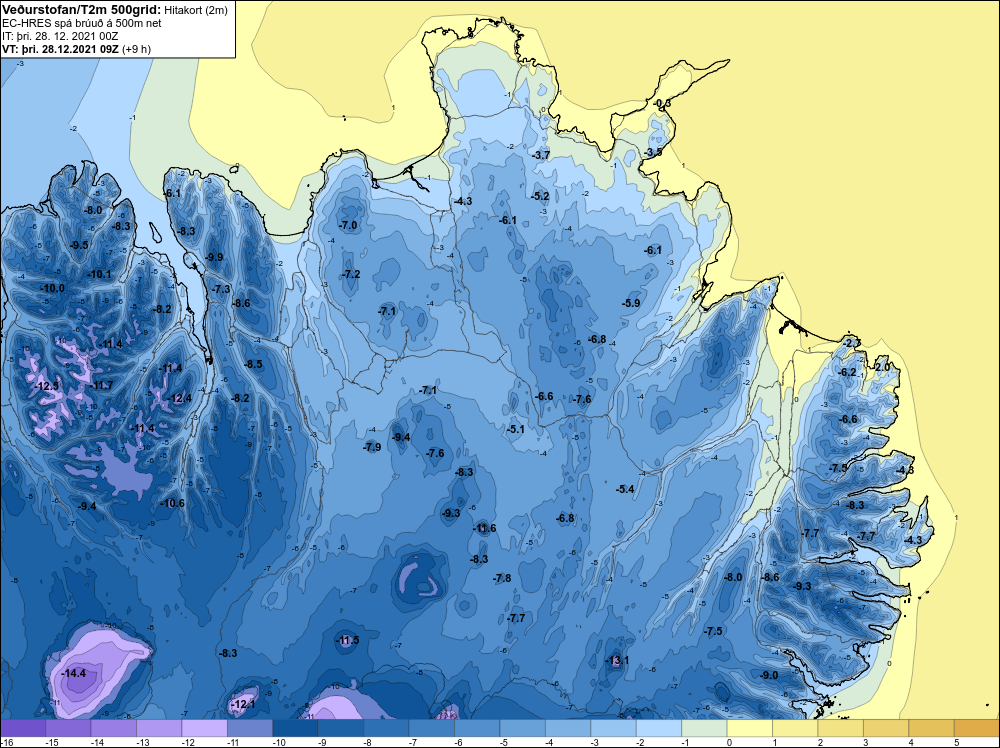Click legend swatch between -5 and -4
The image size is (1000, 748).
click(522, 728)
